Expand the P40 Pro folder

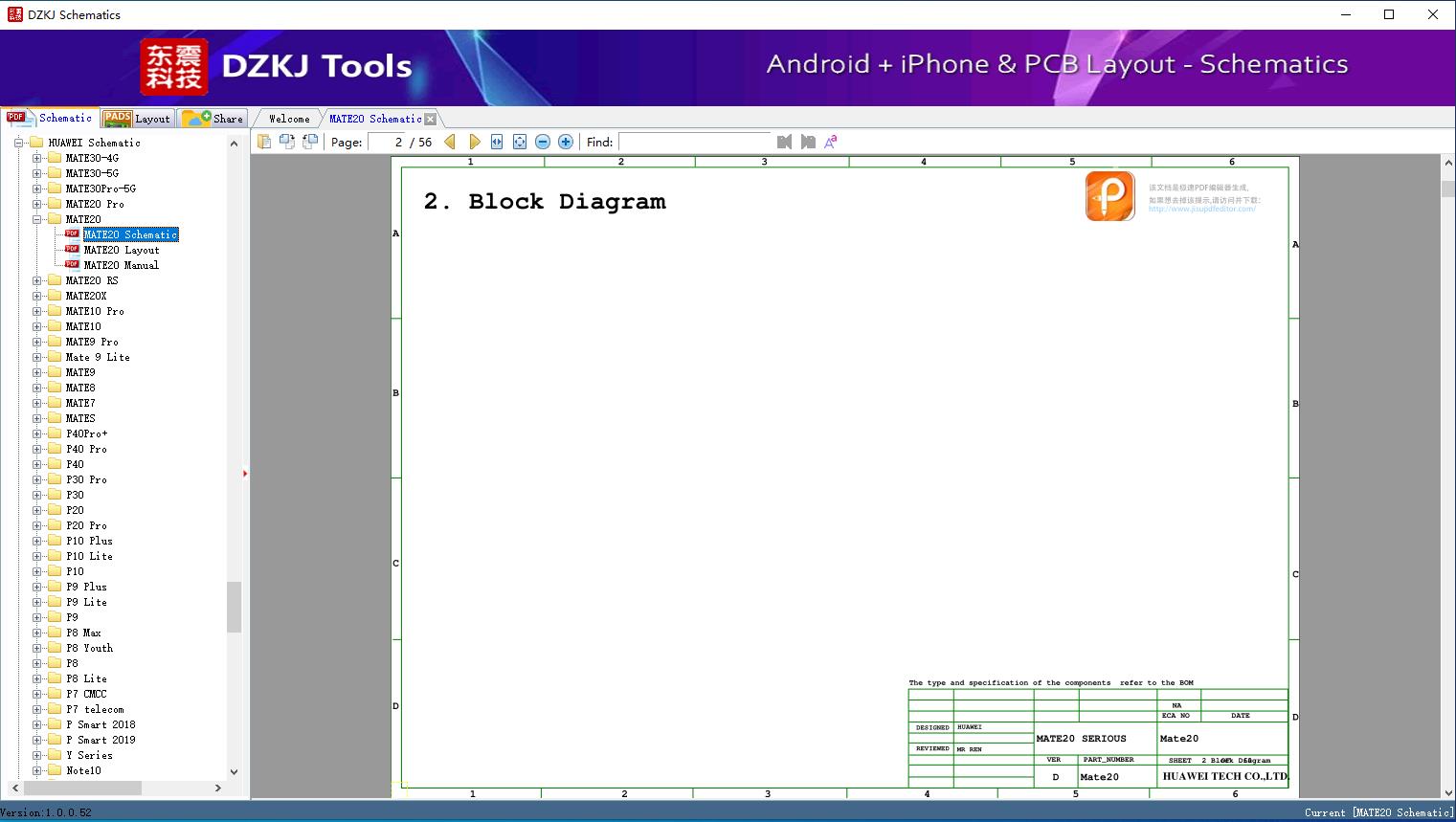coord(36,449)
